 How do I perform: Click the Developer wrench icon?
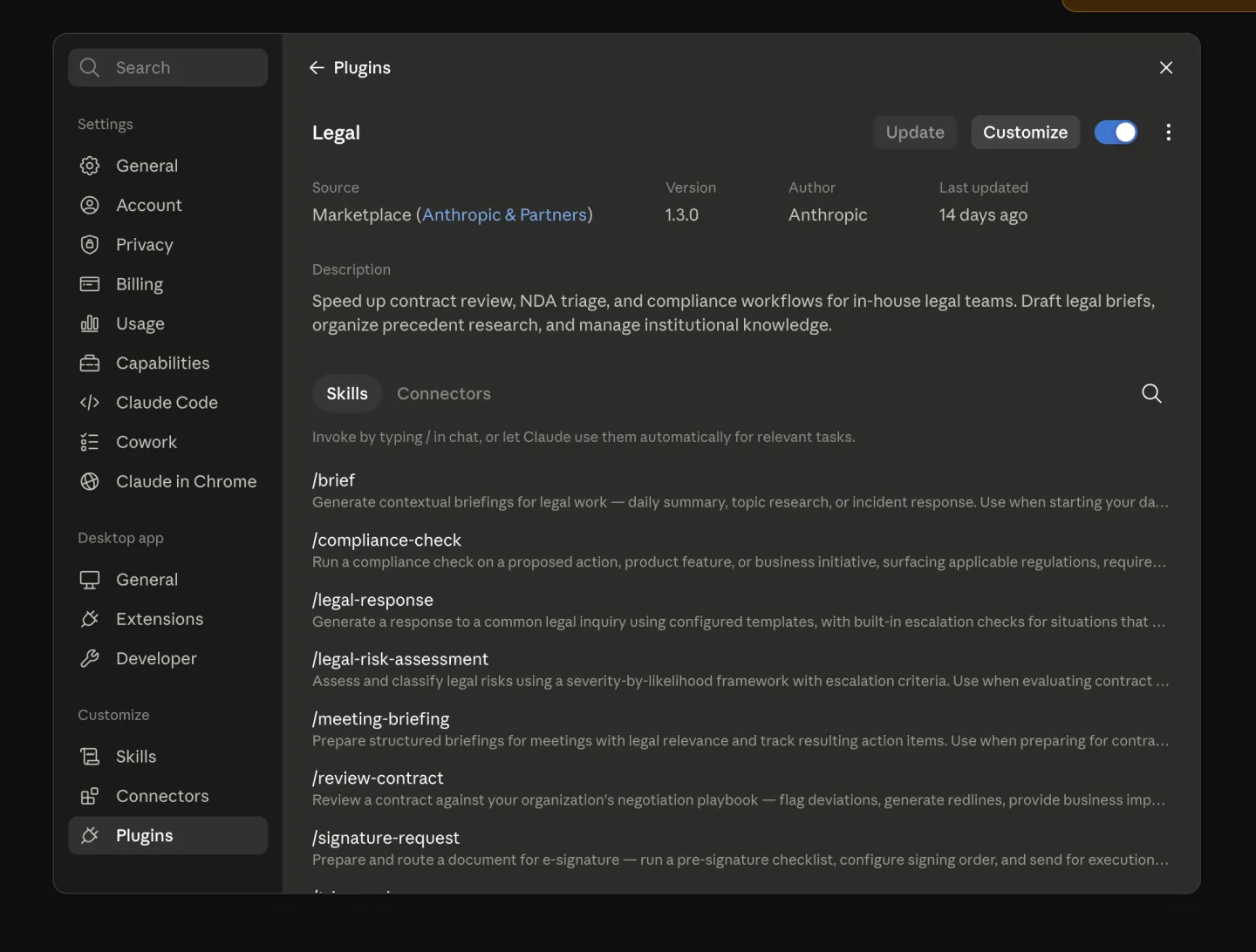click(89, 658)
